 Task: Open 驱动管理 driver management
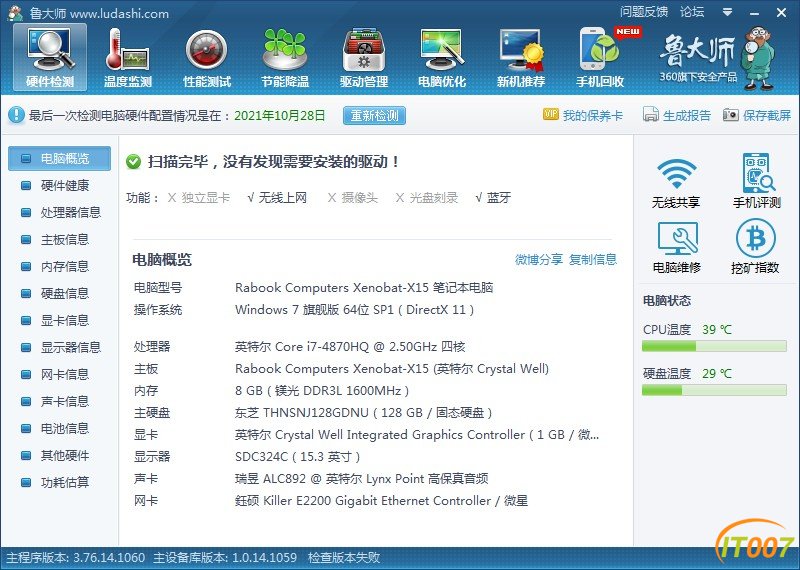pos(364,58)
